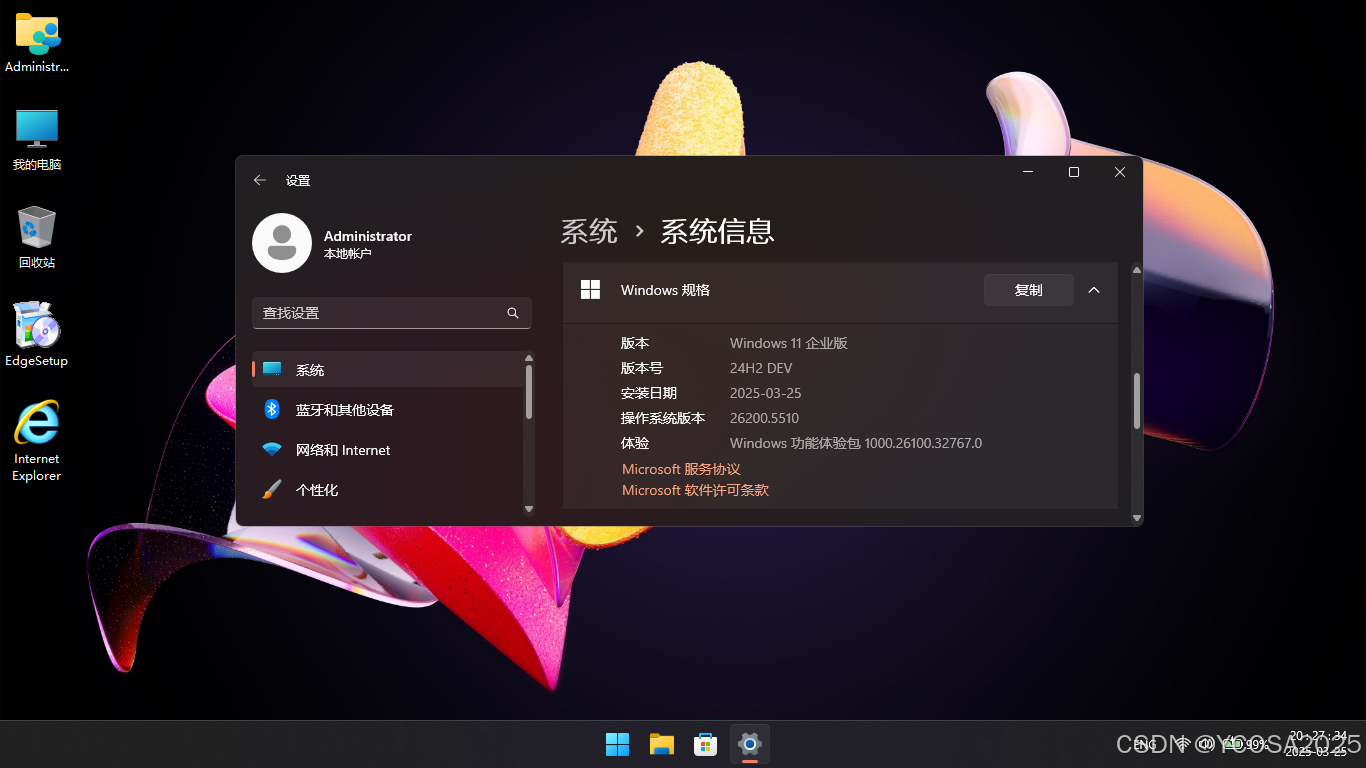Viewport: 1366px width, 768px height.
Task: Open the Start menu on taskbar
Action: tap(618, 744)
